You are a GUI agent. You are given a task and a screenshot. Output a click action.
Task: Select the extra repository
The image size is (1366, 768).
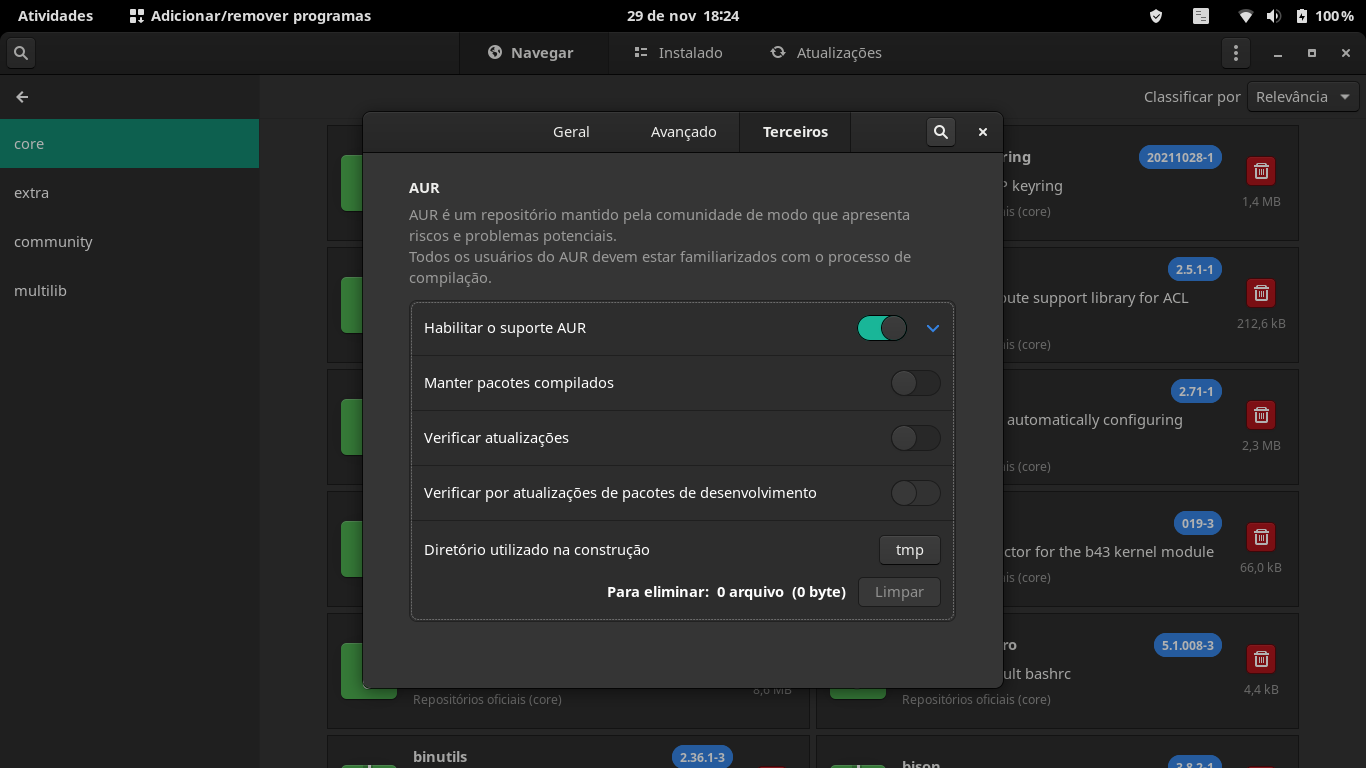point(129,193)
